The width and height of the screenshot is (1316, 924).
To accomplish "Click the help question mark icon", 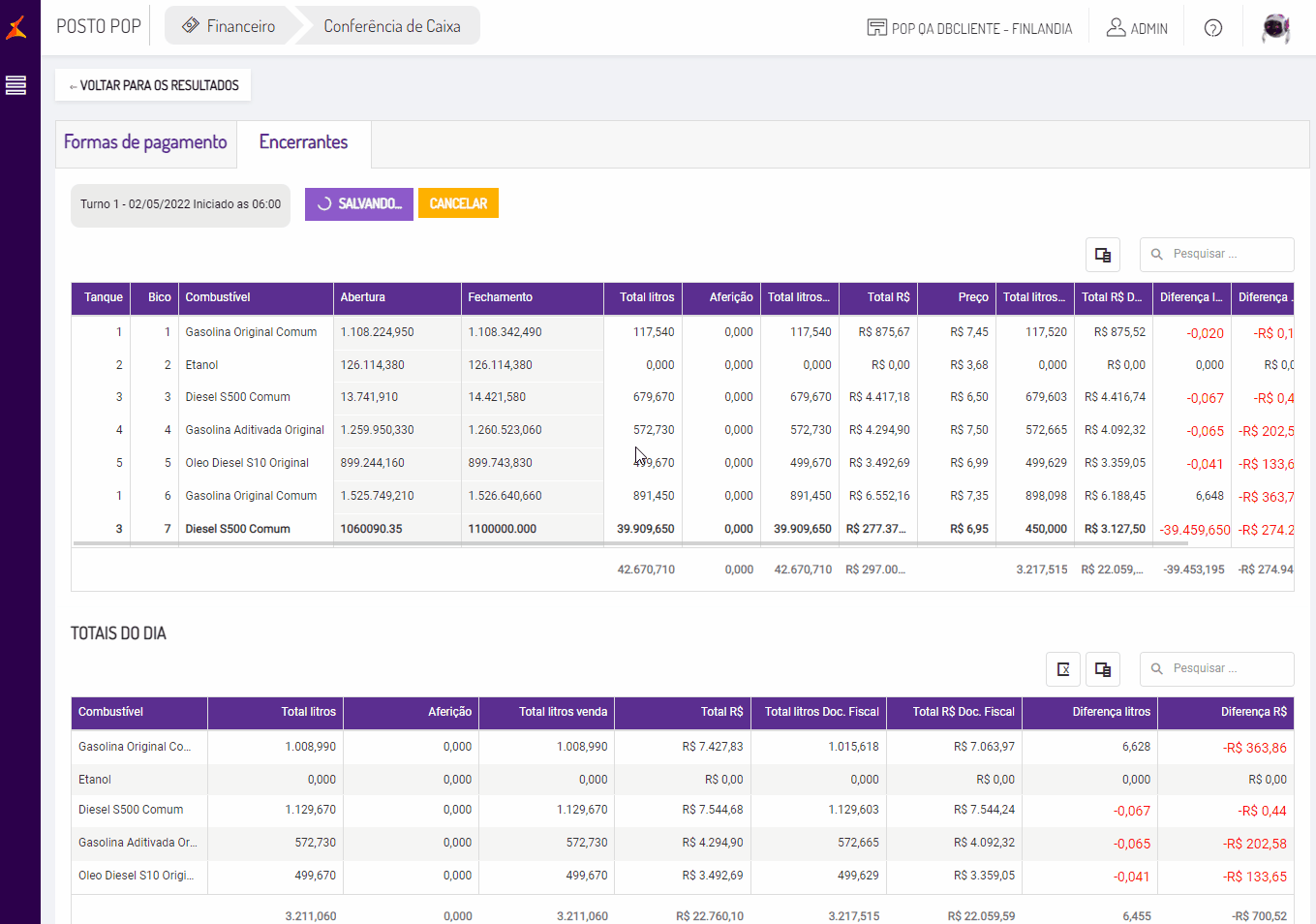I will (1212, 28).
